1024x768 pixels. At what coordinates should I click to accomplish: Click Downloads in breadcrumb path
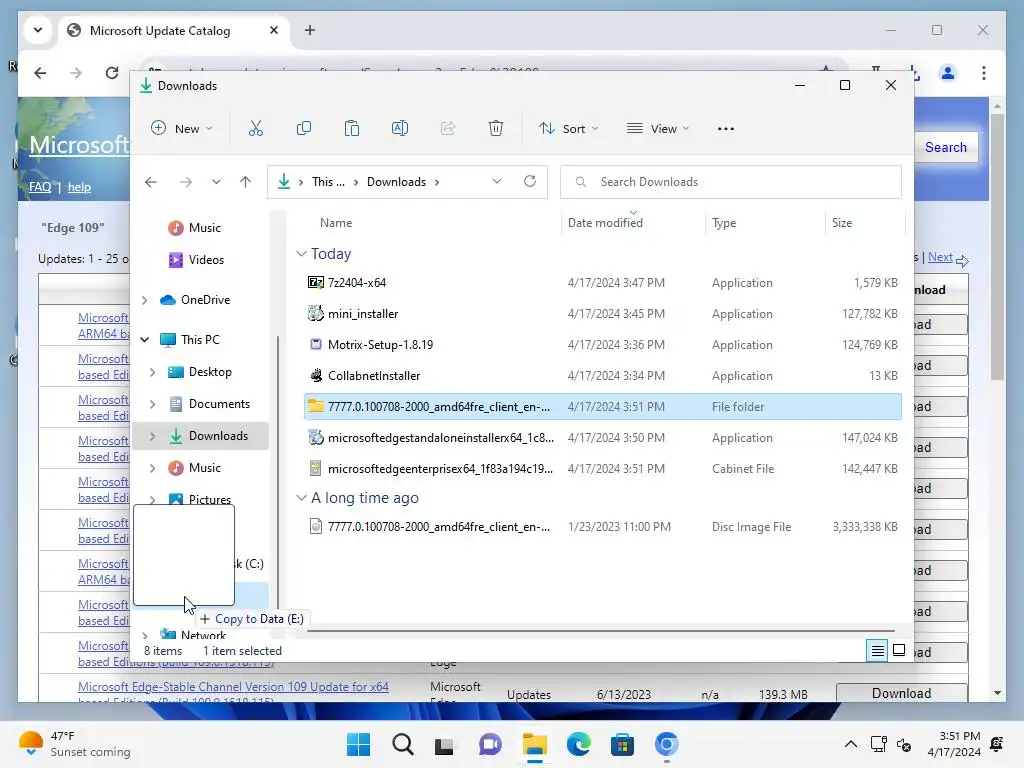coord(396,182)
